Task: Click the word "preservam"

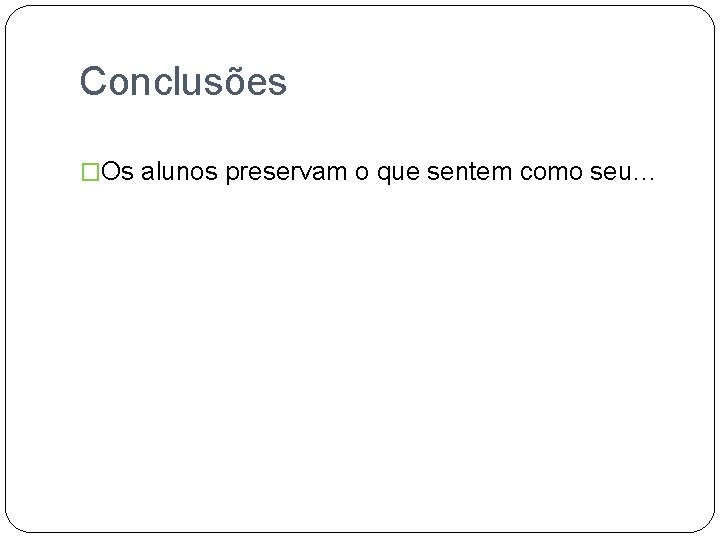Action: [286, 173]
